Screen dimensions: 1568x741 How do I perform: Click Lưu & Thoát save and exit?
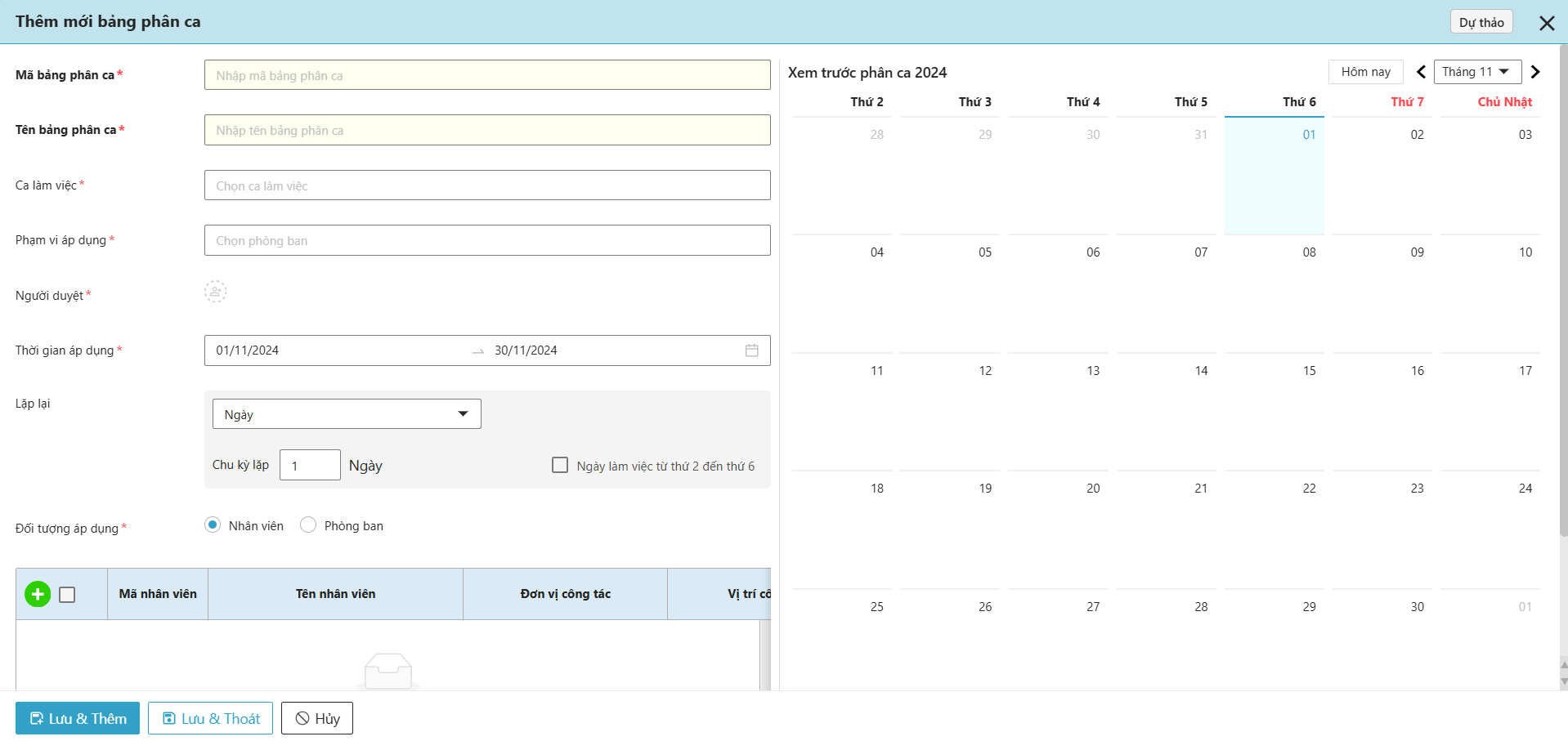(211, 718)
